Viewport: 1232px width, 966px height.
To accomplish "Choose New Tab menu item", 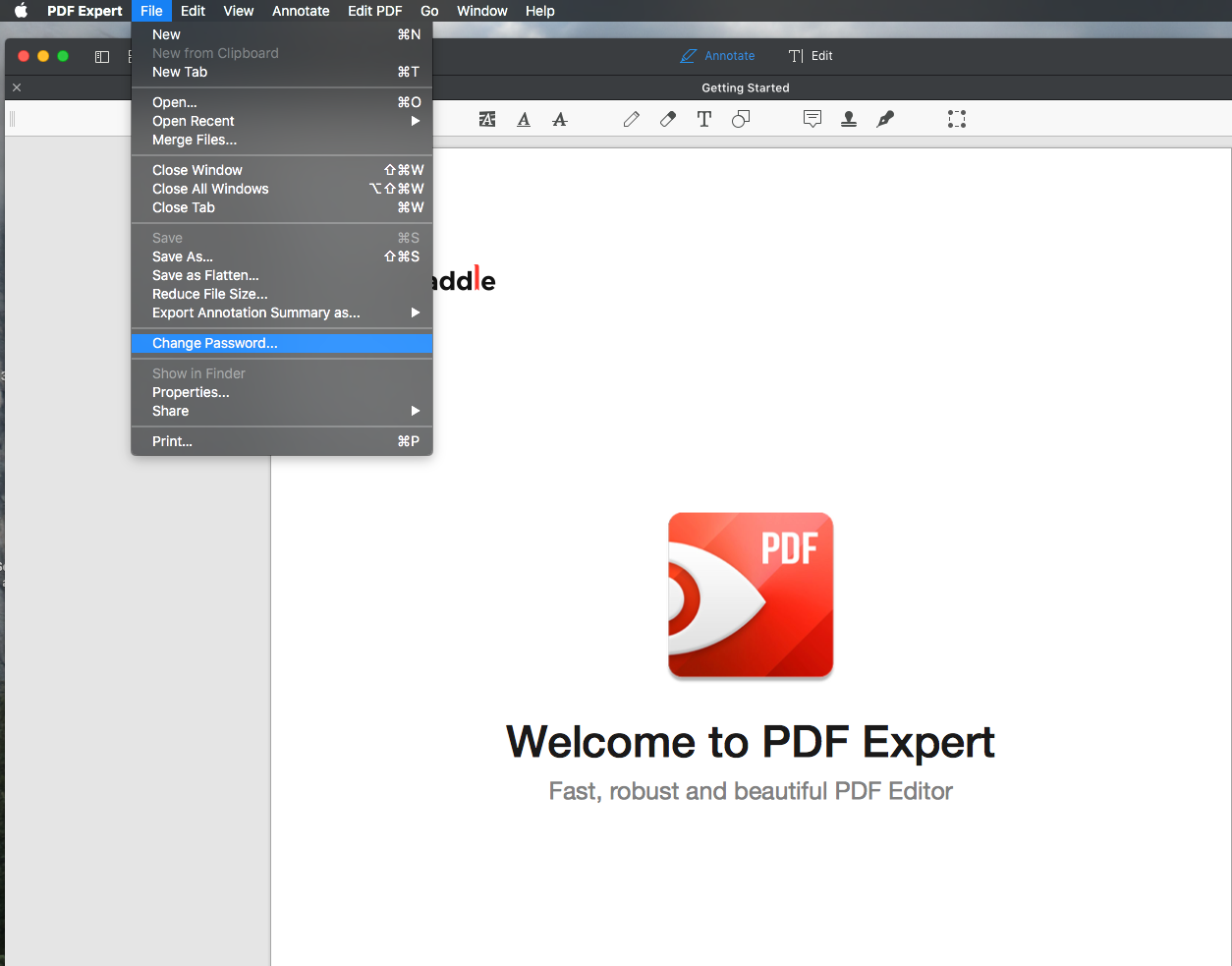I will pos(282,72).
